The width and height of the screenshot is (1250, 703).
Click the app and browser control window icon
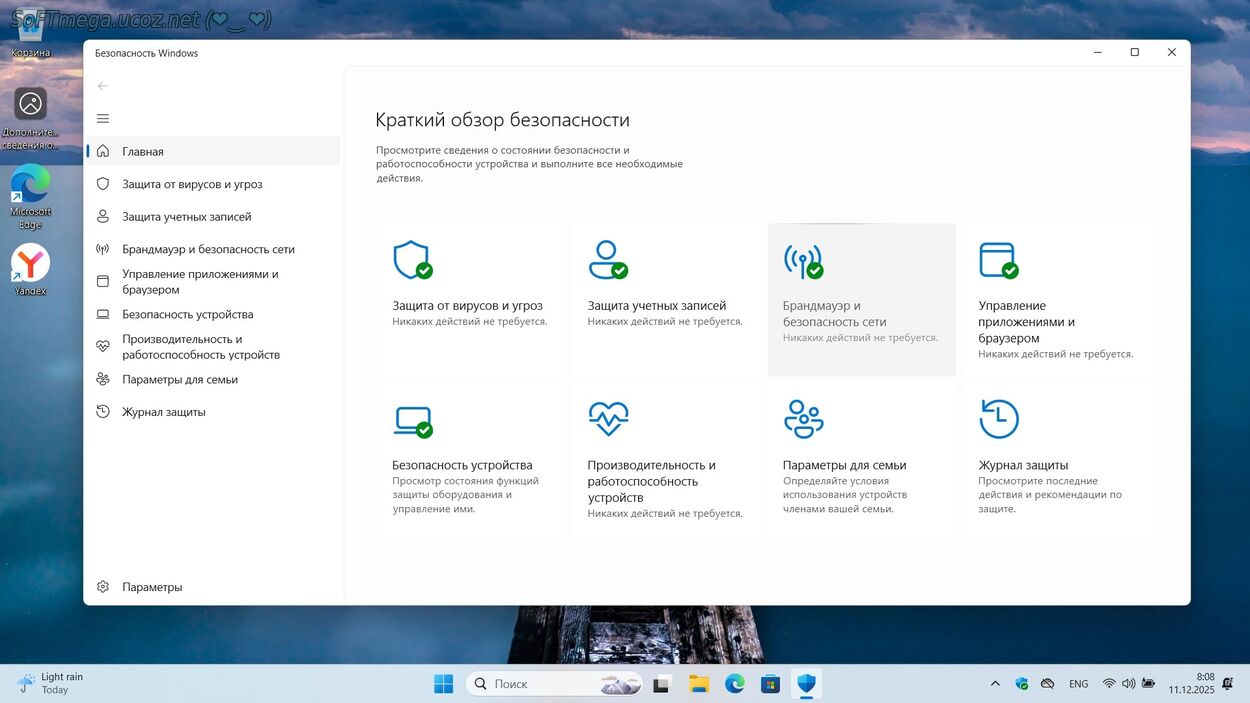click(997, 260)
